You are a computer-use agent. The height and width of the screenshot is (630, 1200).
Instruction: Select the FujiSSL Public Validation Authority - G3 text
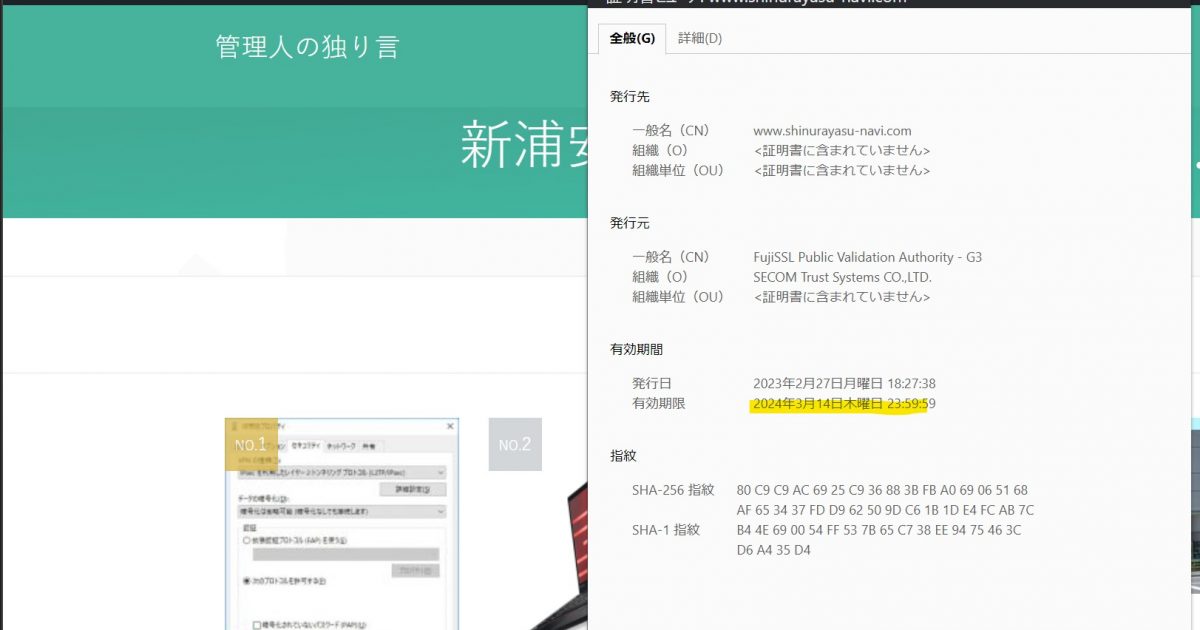[x=867, y=257]
